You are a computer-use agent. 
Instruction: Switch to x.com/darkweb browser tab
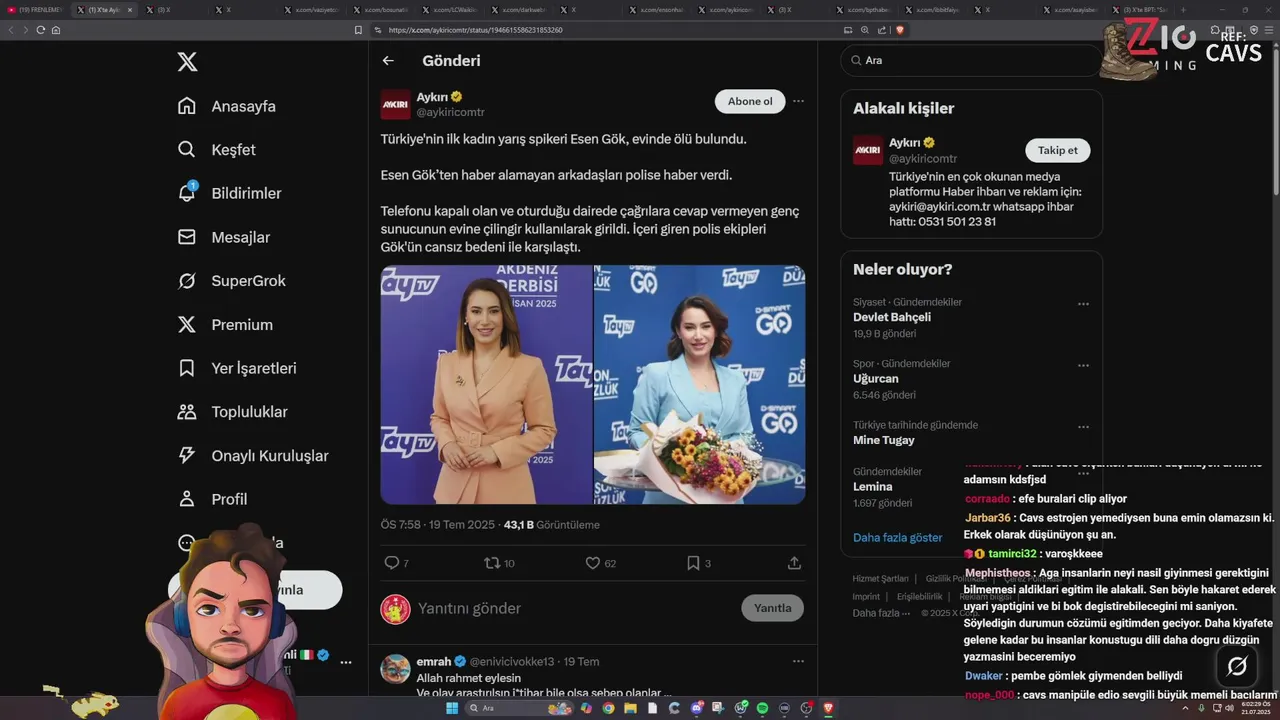click(x=516, y=9)
